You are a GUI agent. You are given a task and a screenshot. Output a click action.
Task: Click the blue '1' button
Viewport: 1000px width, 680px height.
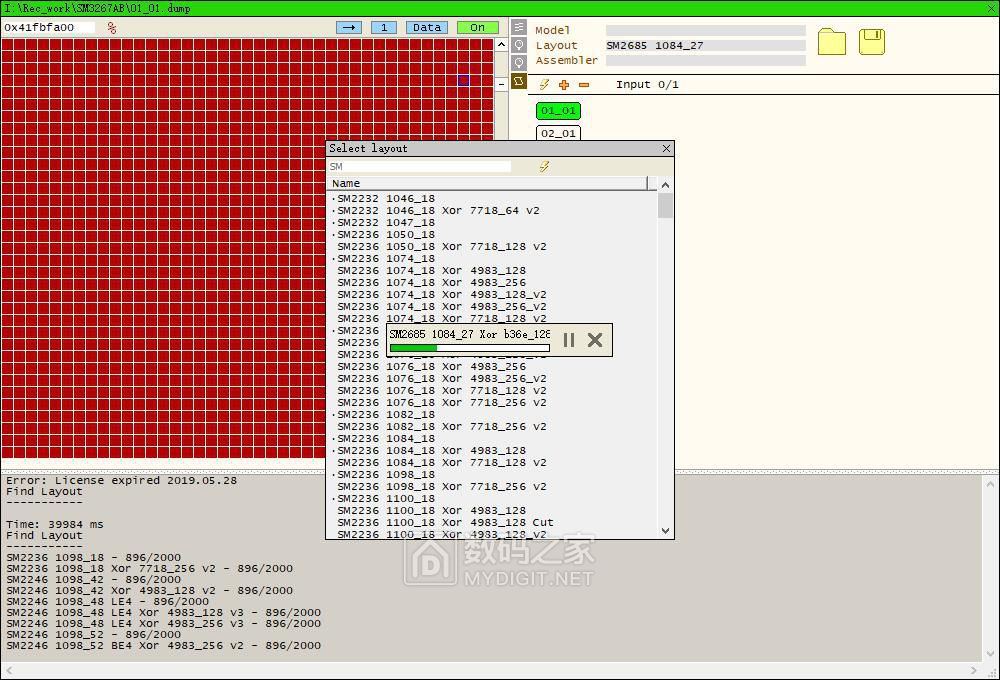point(384,27)
